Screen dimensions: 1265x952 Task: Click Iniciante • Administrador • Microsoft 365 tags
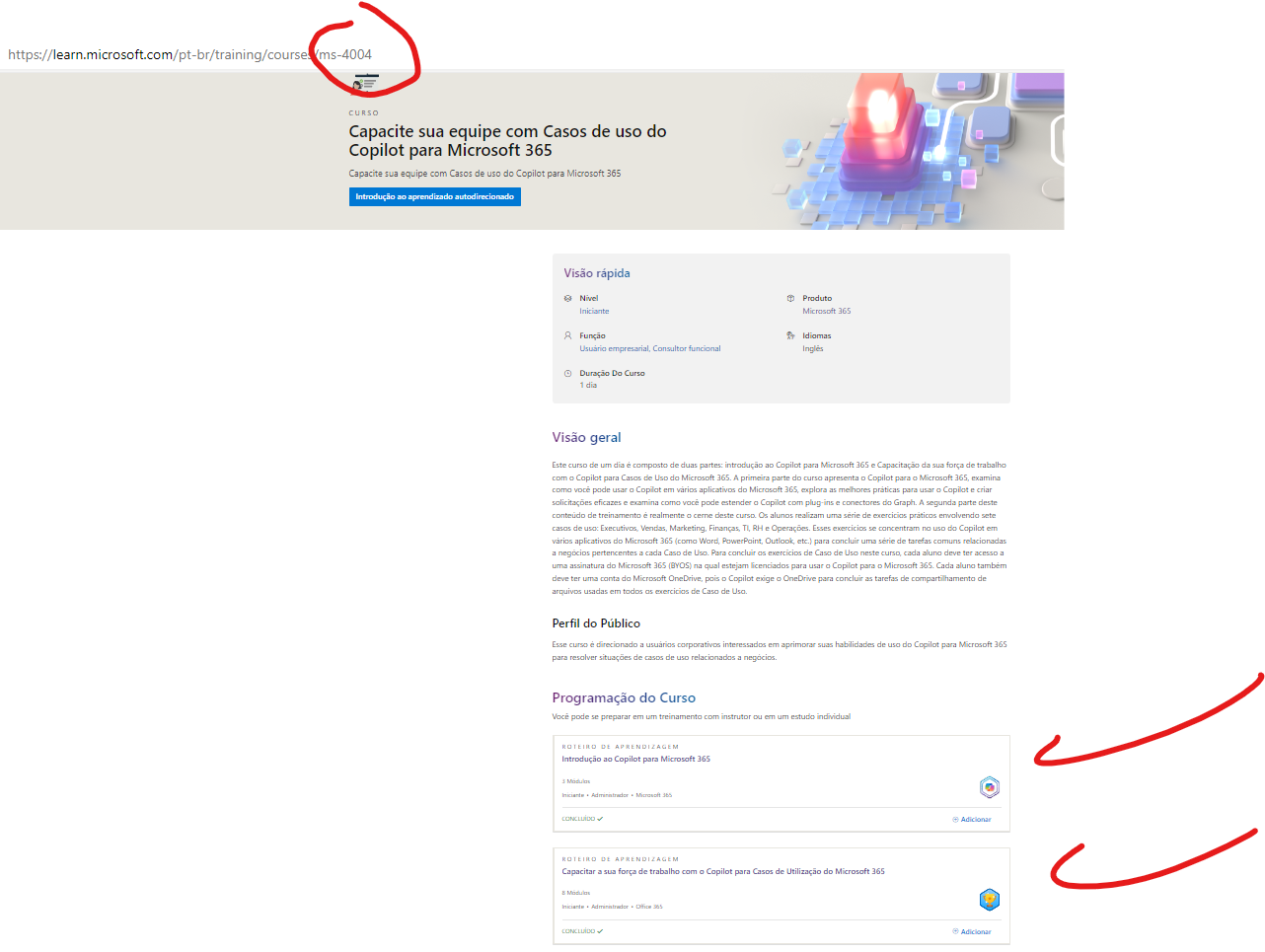click(x=617, y=795)
